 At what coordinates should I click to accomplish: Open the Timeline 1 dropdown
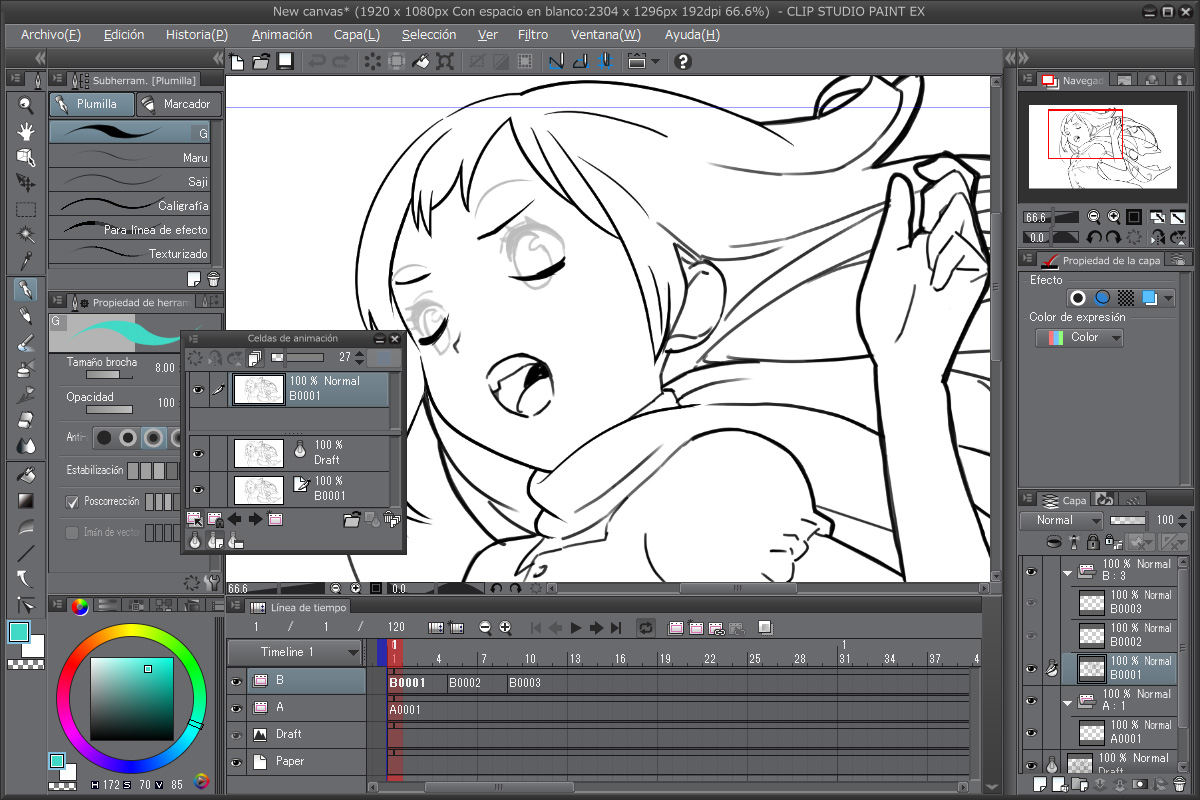tap(295, 652)
